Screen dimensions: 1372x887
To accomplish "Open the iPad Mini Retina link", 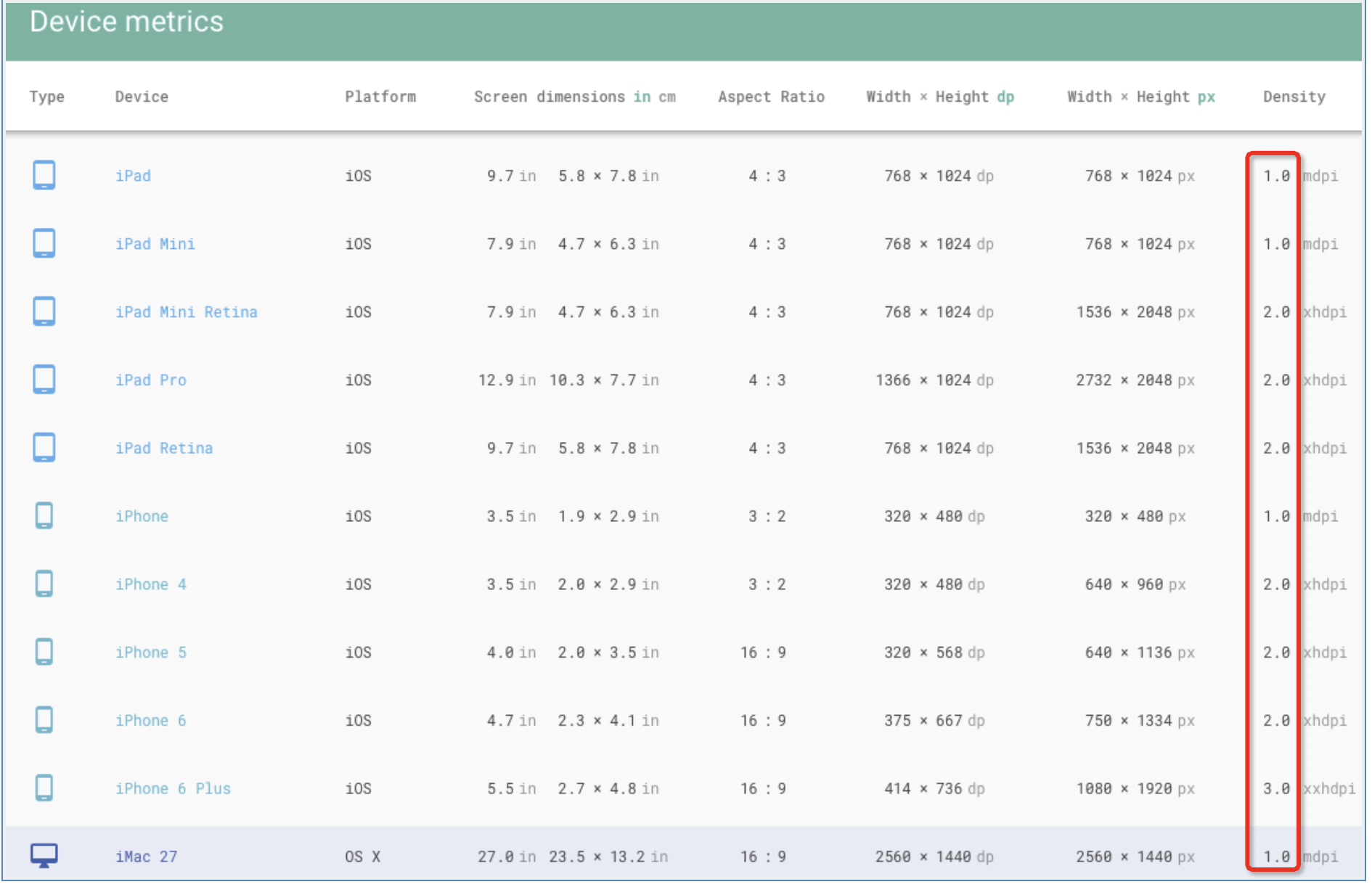I will (187, 312).
